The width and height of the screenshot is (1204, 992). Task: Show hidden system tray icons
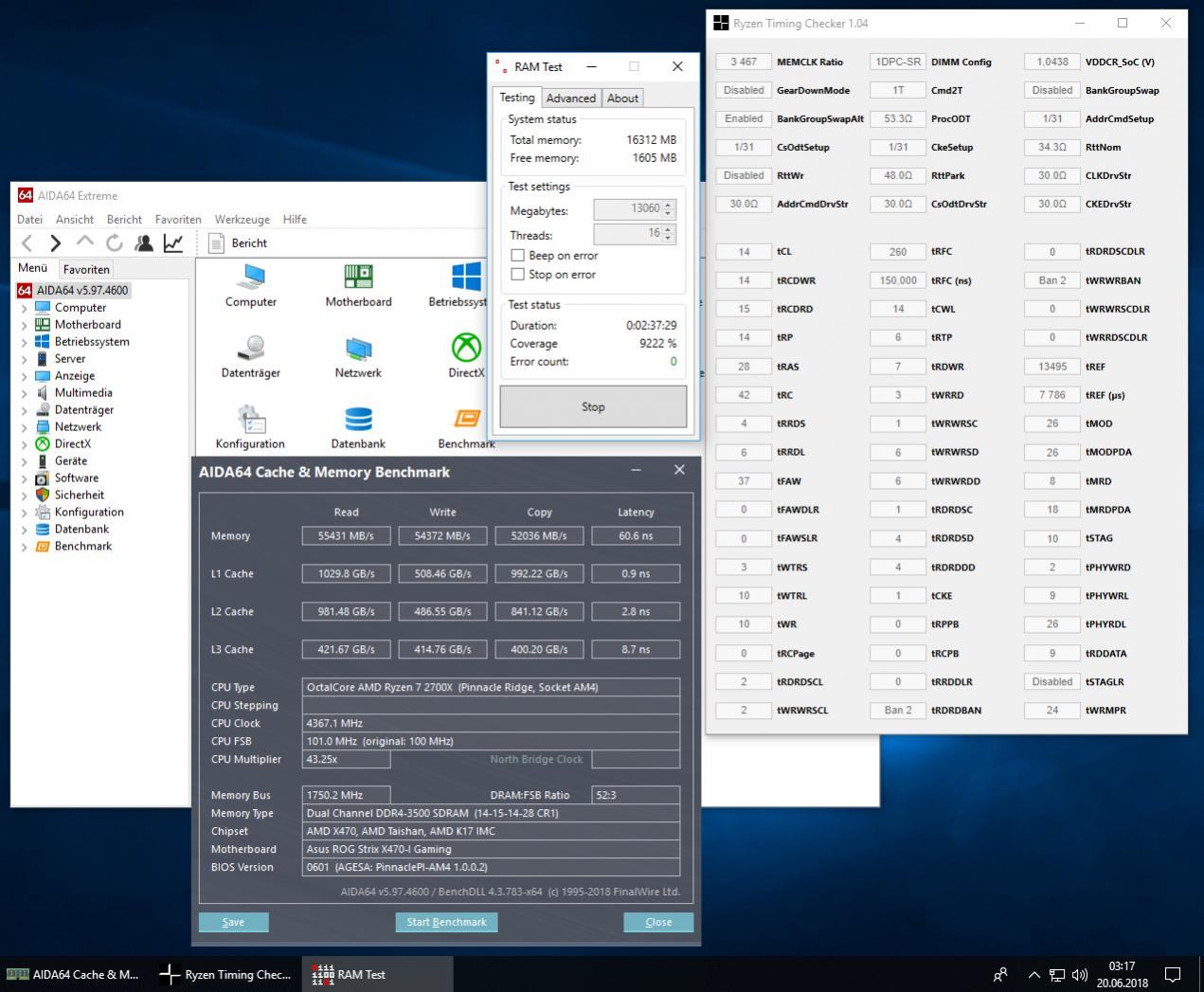1034,974
